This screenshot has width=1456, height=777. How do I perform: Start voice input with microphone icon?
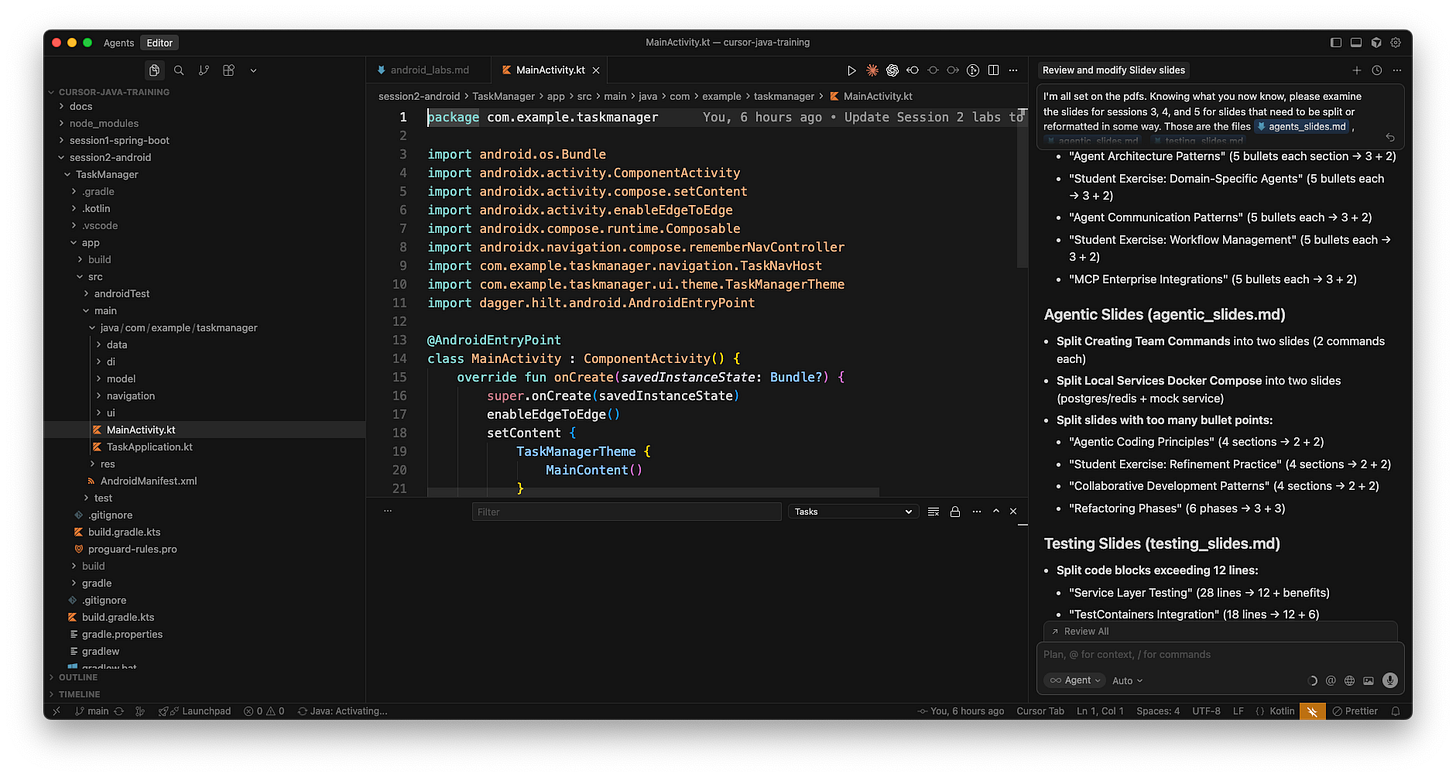click(1389, 680)
